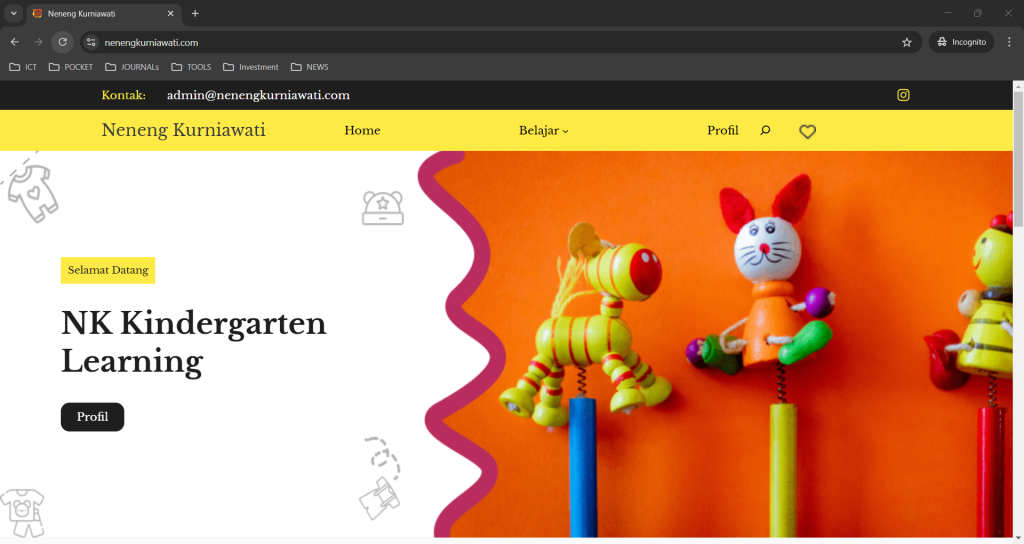
Task: Click the NK Kindergarten Learning heading
Action: pyautogui.click(x=194, y=342)
